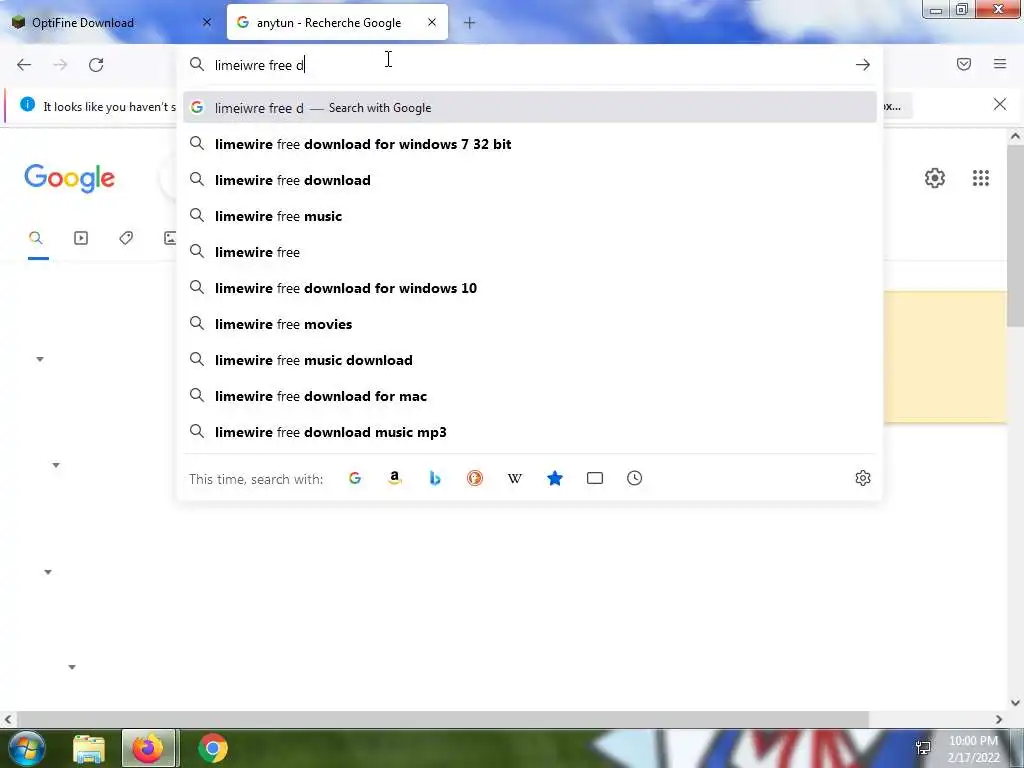Pick the 'limewire free download' suggestion
Viewport: 1024px width, 768px height.
point(530,180)
